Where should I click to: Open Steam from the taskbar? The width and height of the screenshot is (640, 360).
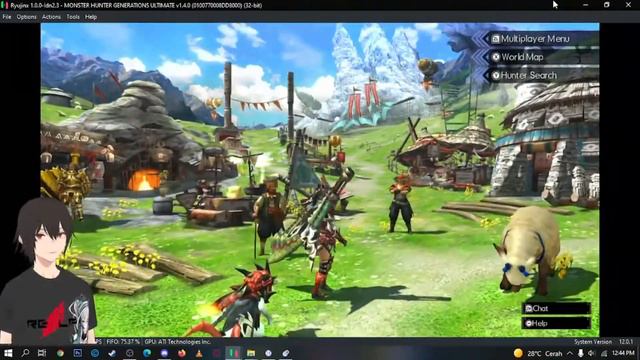pos(112,353)
